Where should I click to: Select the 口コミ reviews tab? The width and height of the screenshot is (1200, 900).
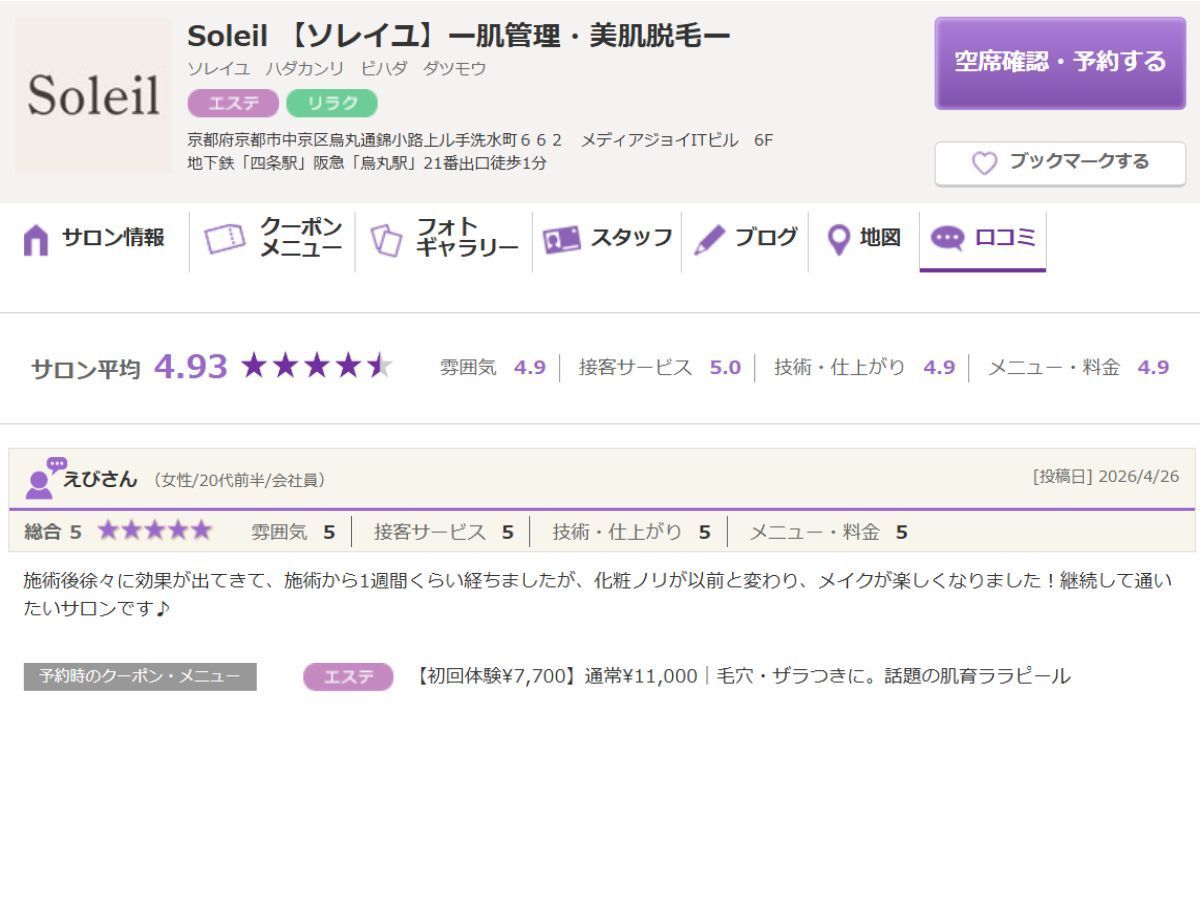point(983,240)
